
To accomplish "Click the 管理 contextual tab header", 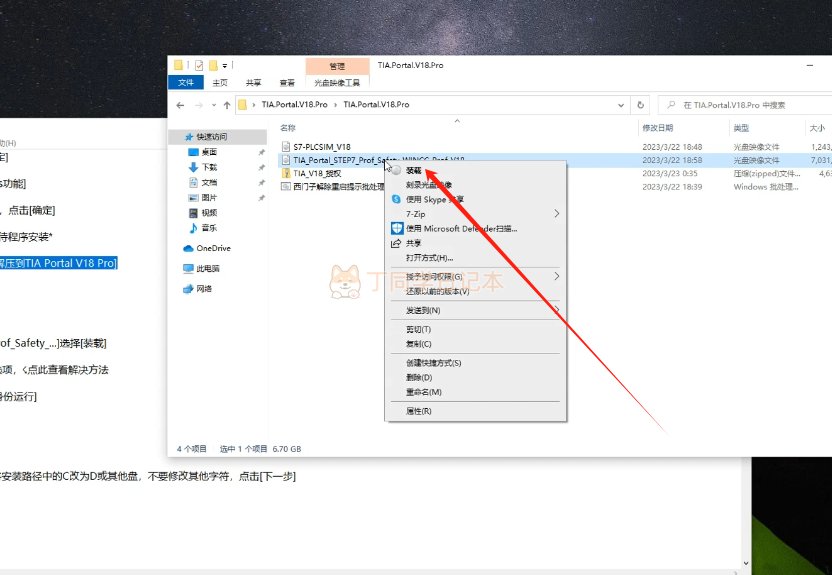I will pos(337,66).
